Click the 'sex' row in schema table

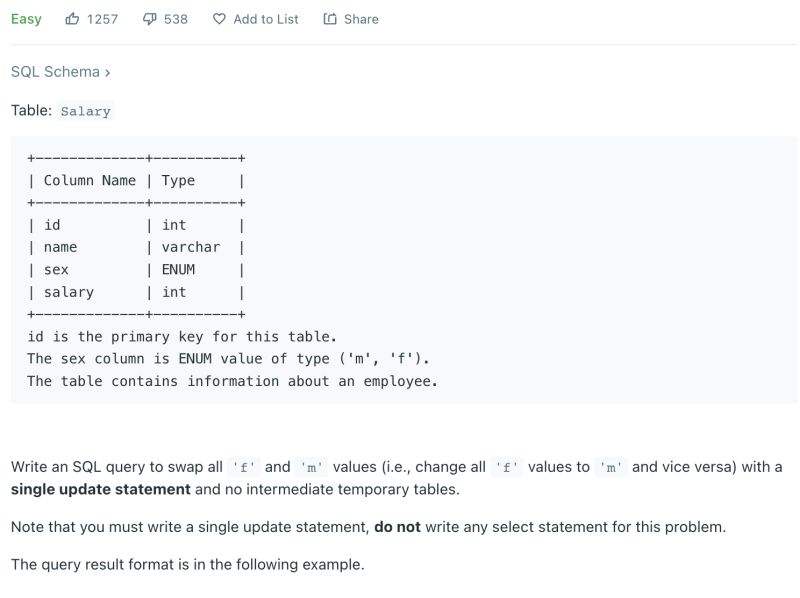56,269
